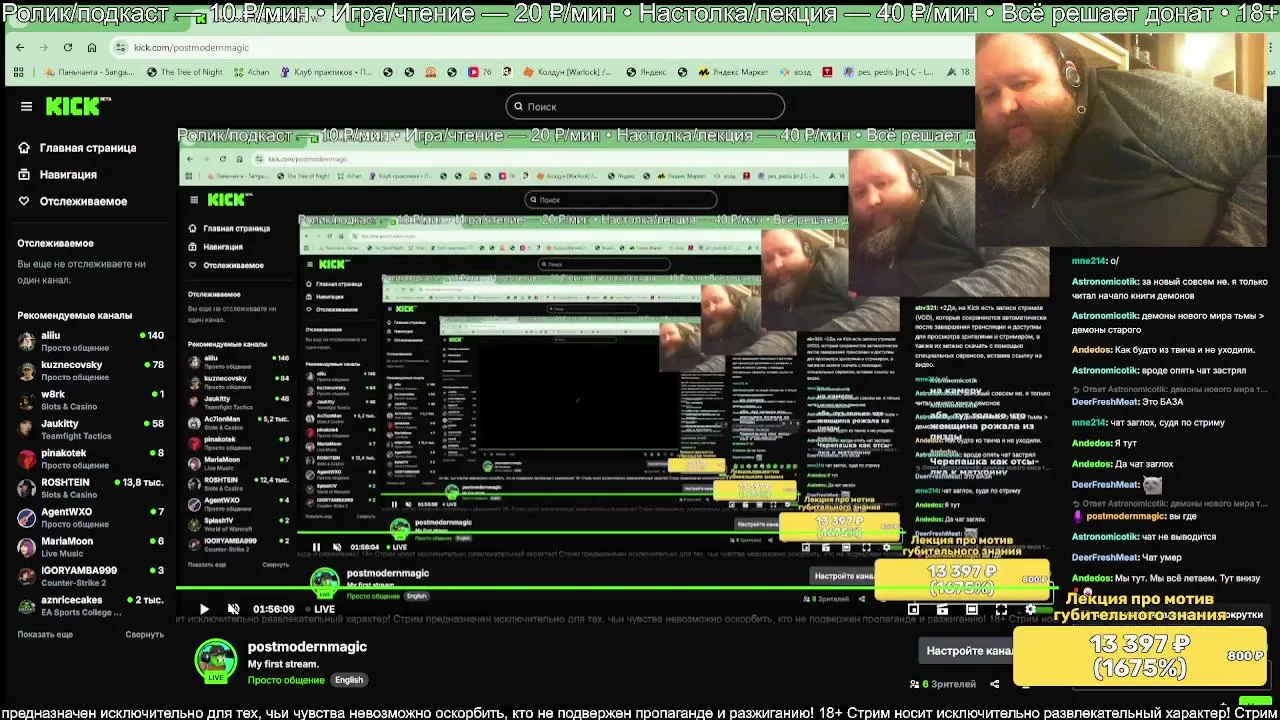
Task: Pause the nested inner stream player
Action: 316,547
